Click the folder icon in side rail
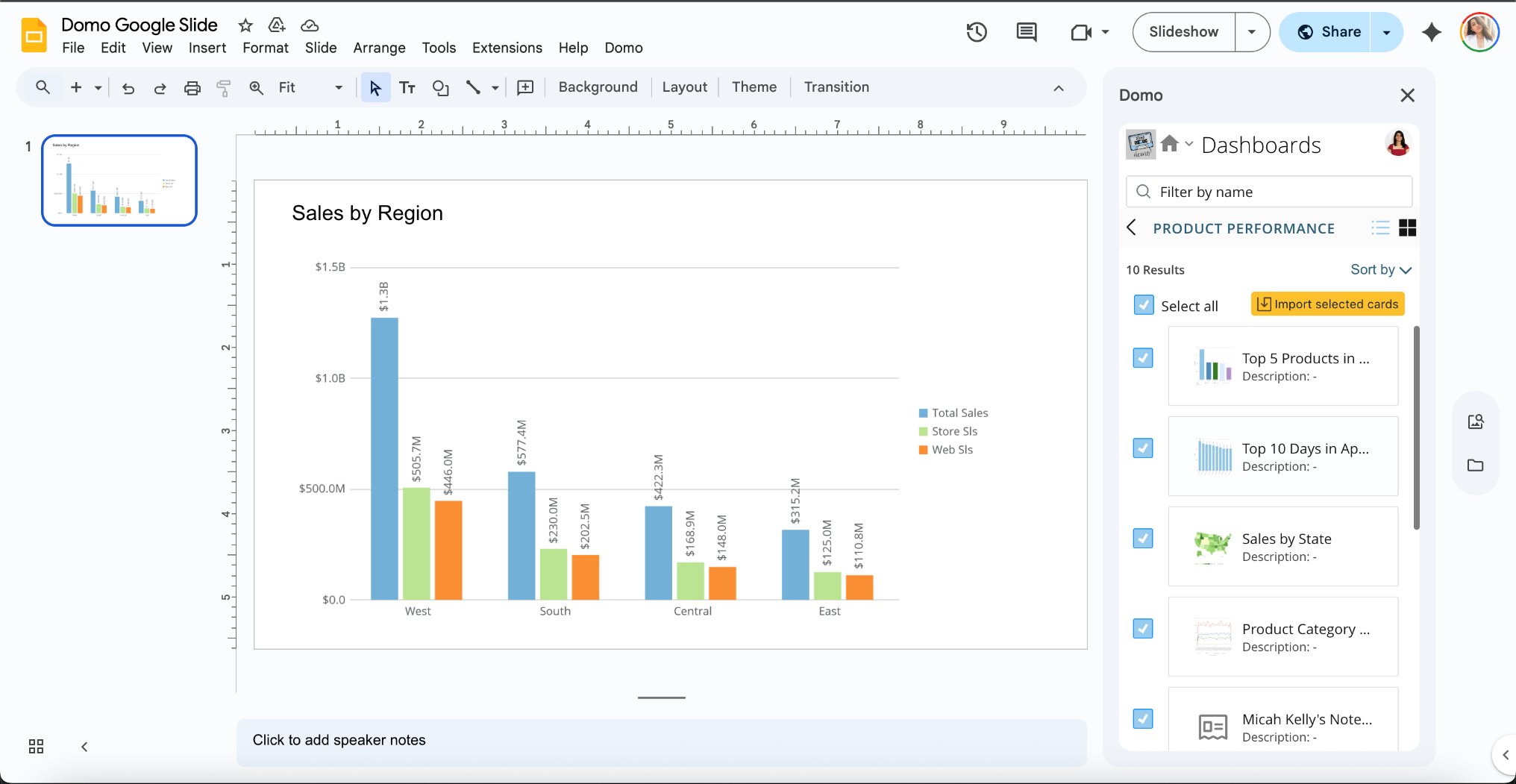This screenshot has width=1516, height=784. click(x=1475, y=465)
